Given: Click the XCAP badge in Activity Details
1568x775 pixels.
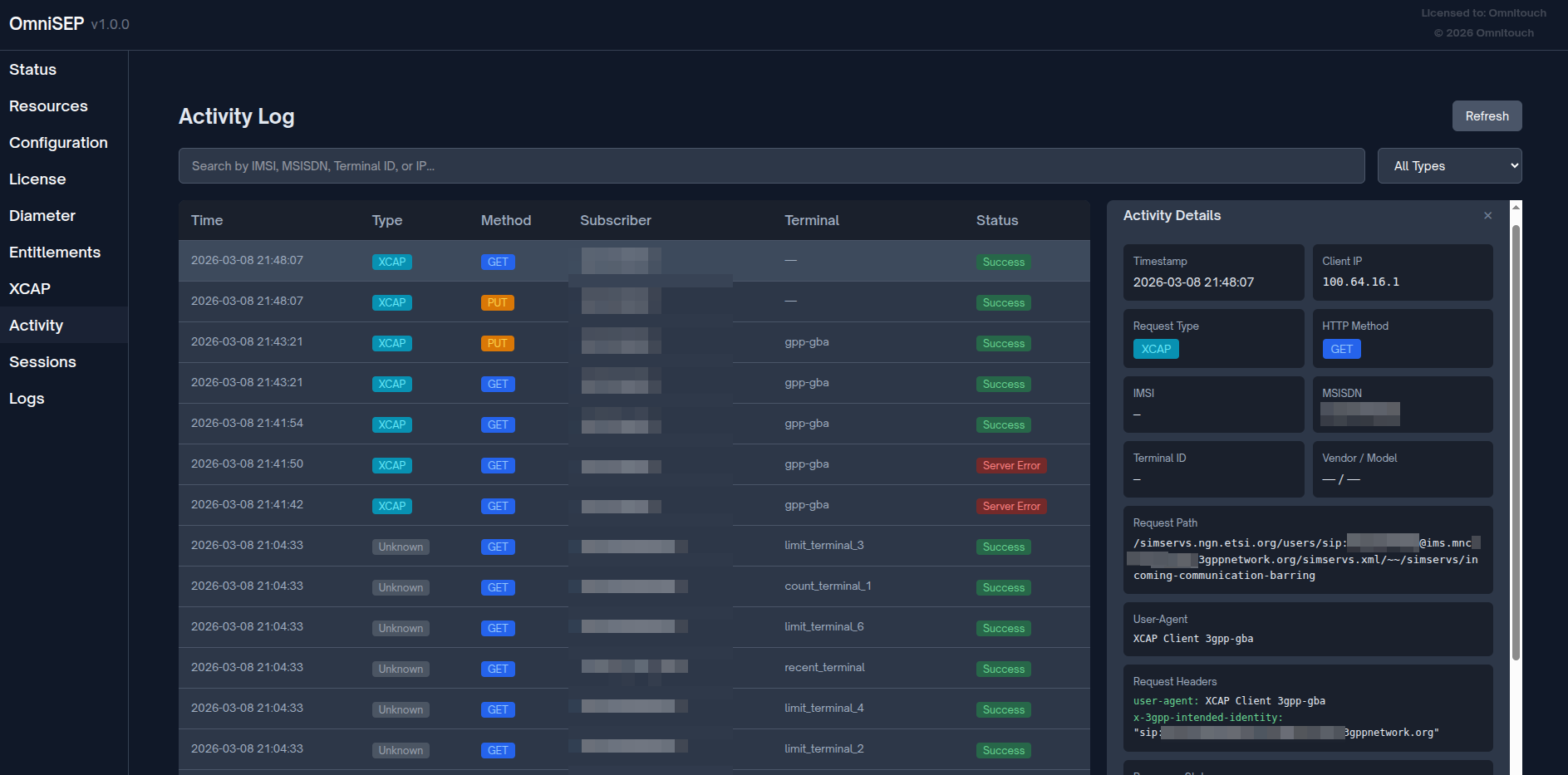Looking at the screenshot, I should (1155, 350).
